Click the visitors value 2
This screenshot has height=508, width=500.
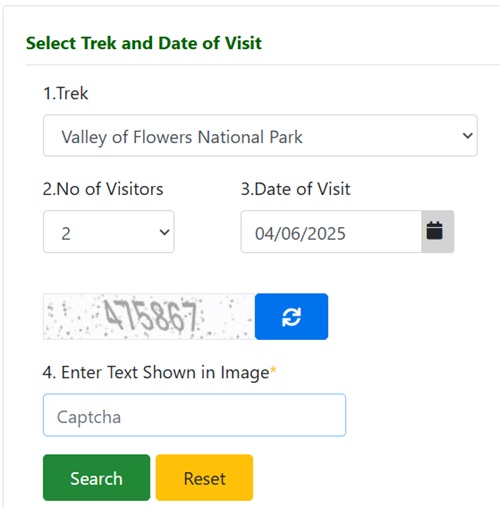point(66,233)
